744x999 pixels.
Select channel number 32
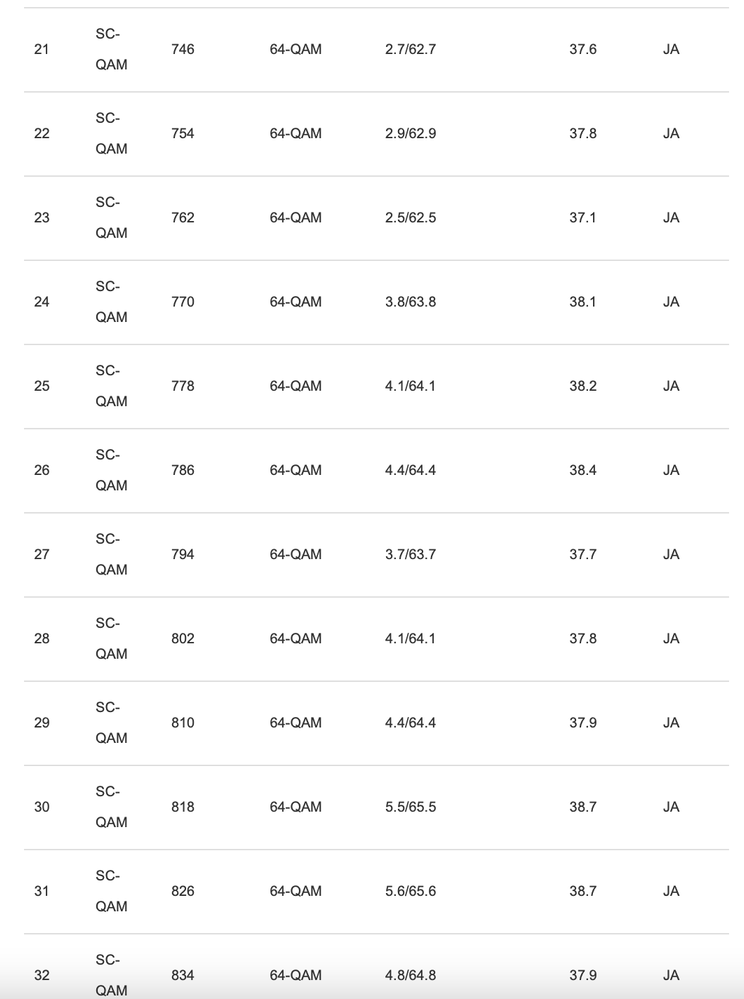[41, 974]
